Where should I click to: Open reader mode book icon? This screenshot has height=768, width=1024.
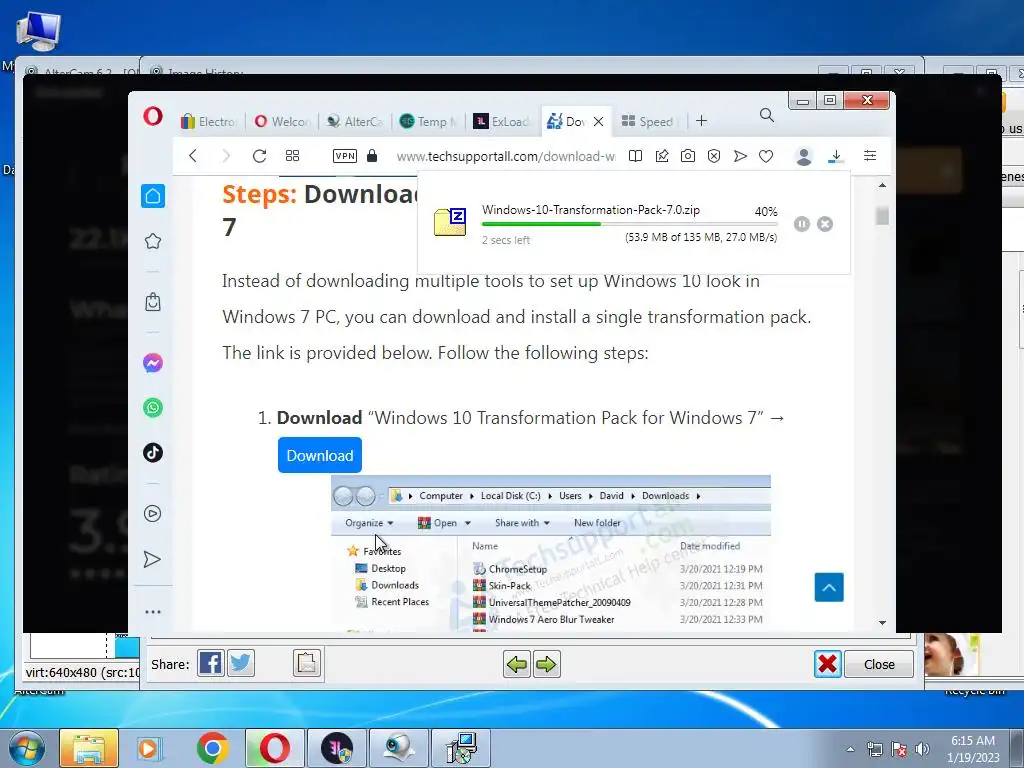[x=635, y=155]
